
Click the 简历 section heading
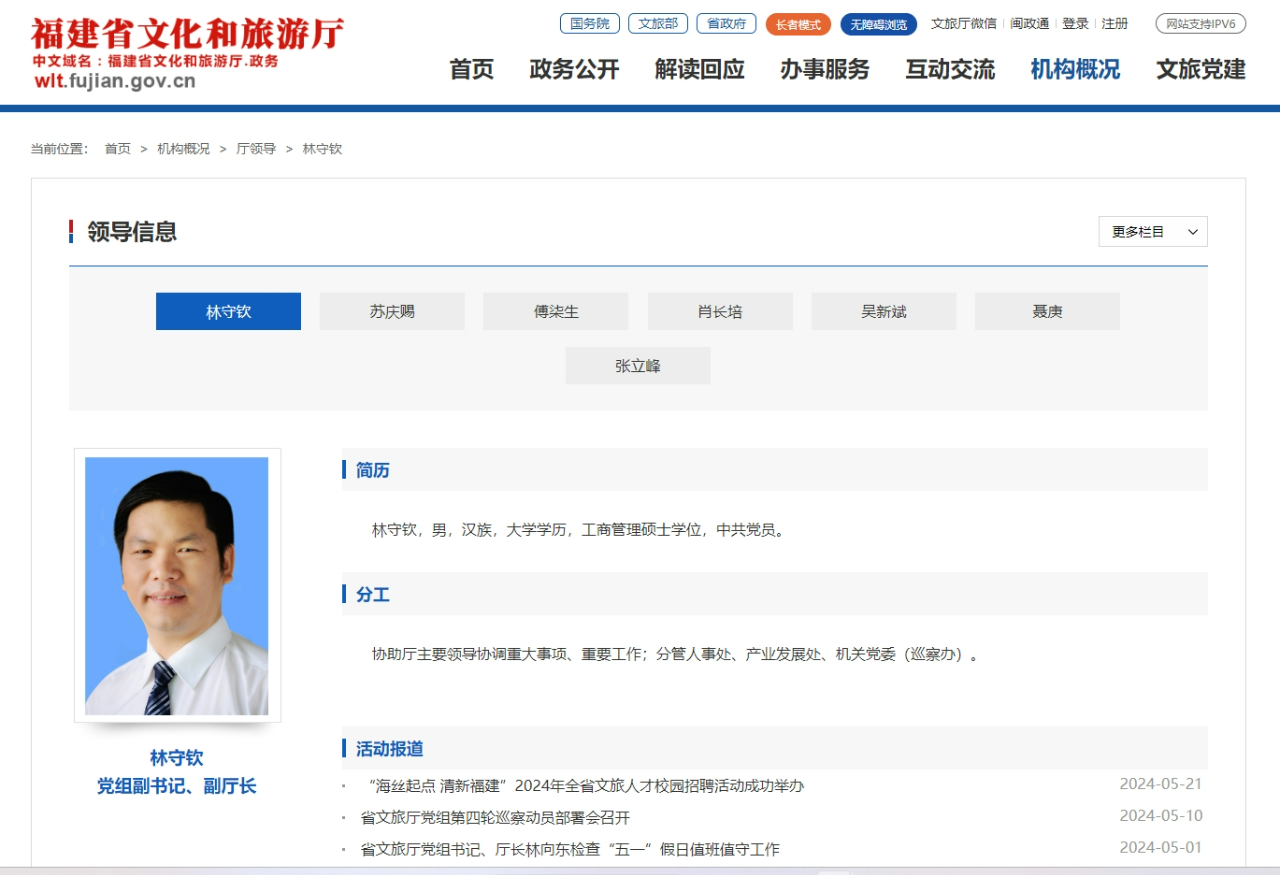coord(373,470)
